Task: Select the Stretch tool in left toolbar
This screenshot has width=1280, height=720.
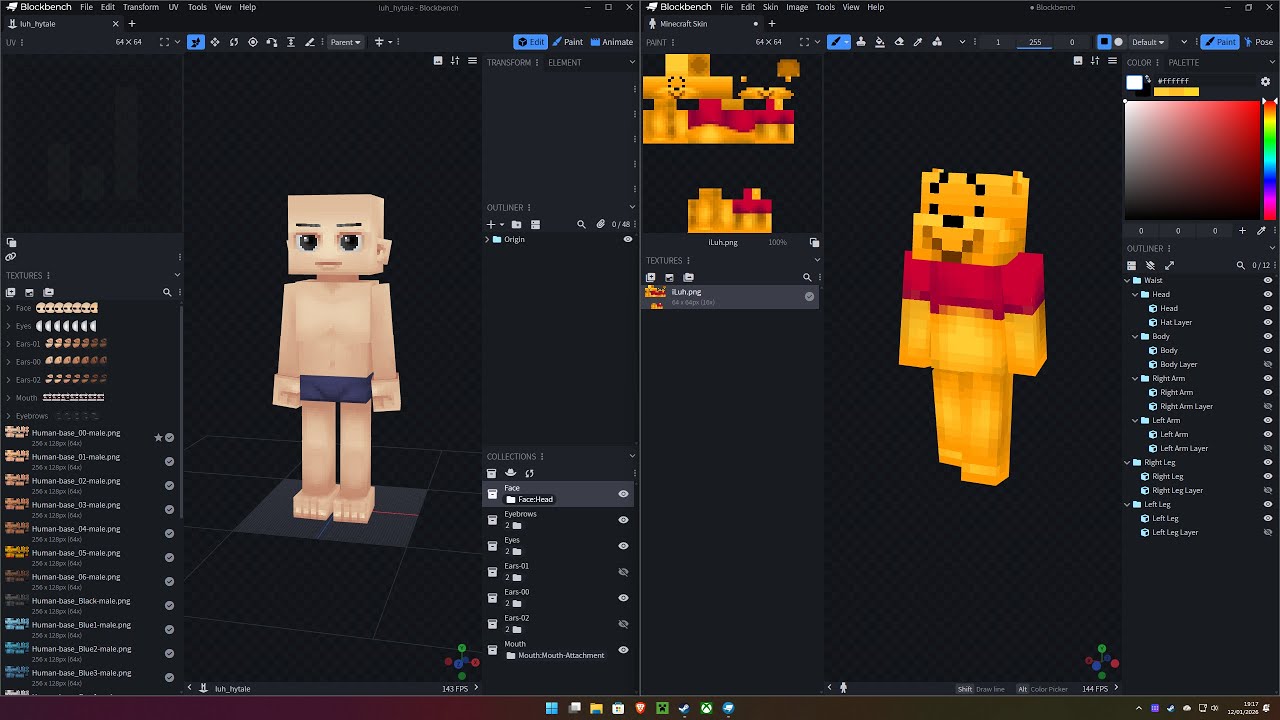Action: [x=290, y=42]
